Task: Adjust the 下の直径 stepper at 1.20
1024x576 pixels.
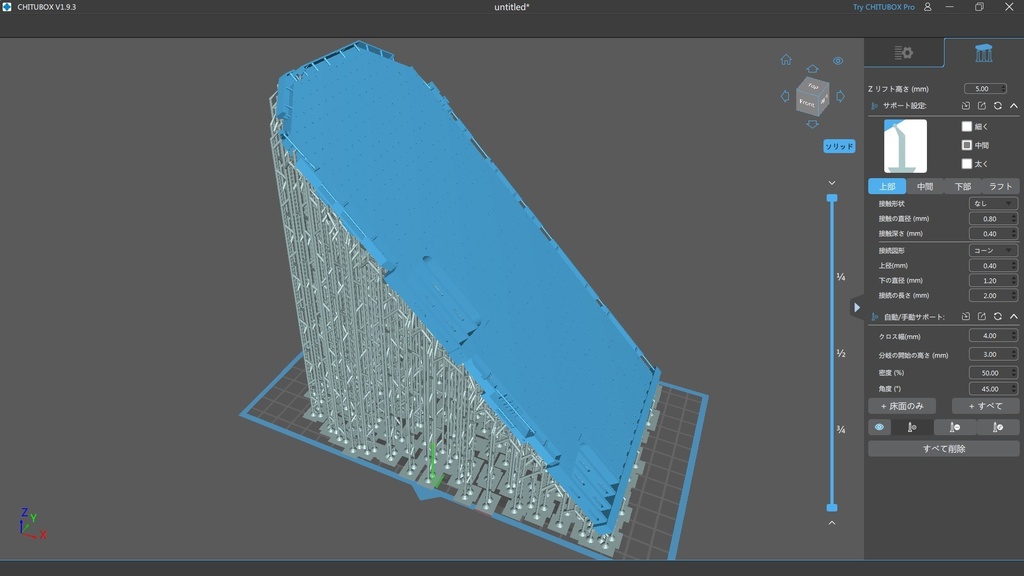Action: pyautogui.click(x=1014, y=281)
